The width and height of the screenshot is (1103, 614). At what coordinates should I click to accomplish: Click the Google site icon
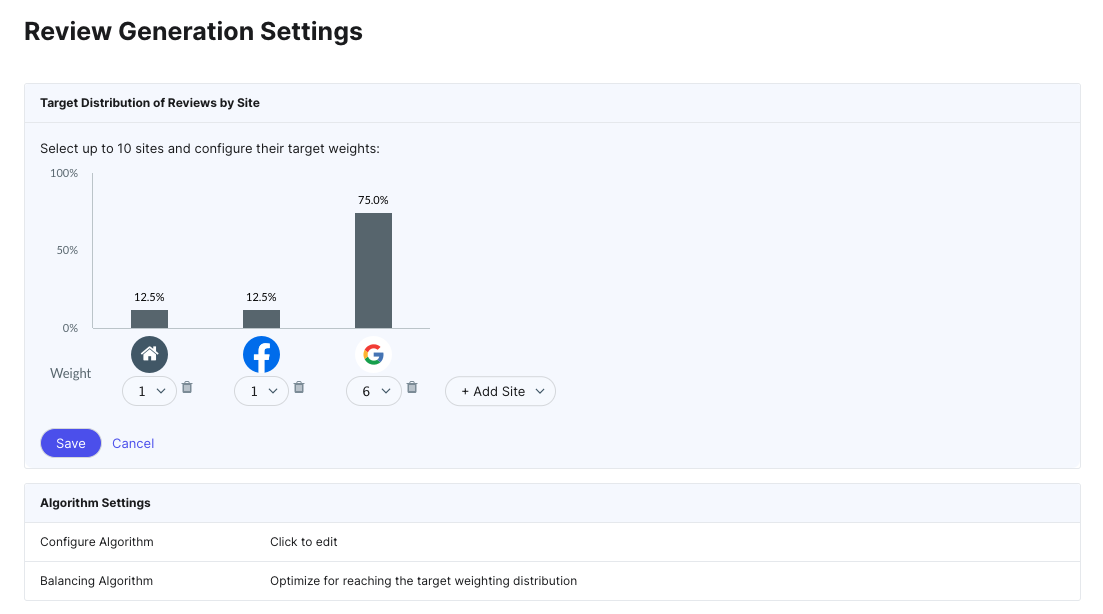tap(373, 354)
